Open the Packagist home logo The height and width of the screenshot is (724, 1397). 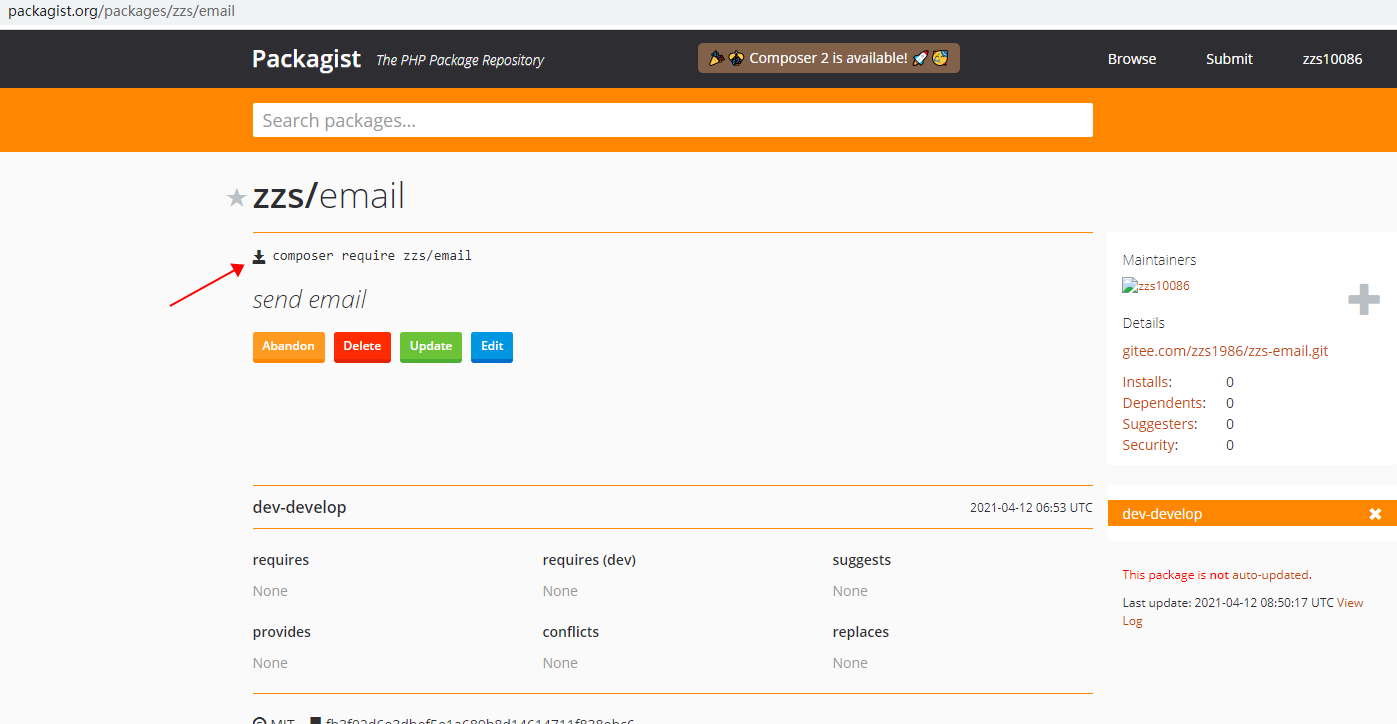(x=306, y=58)
